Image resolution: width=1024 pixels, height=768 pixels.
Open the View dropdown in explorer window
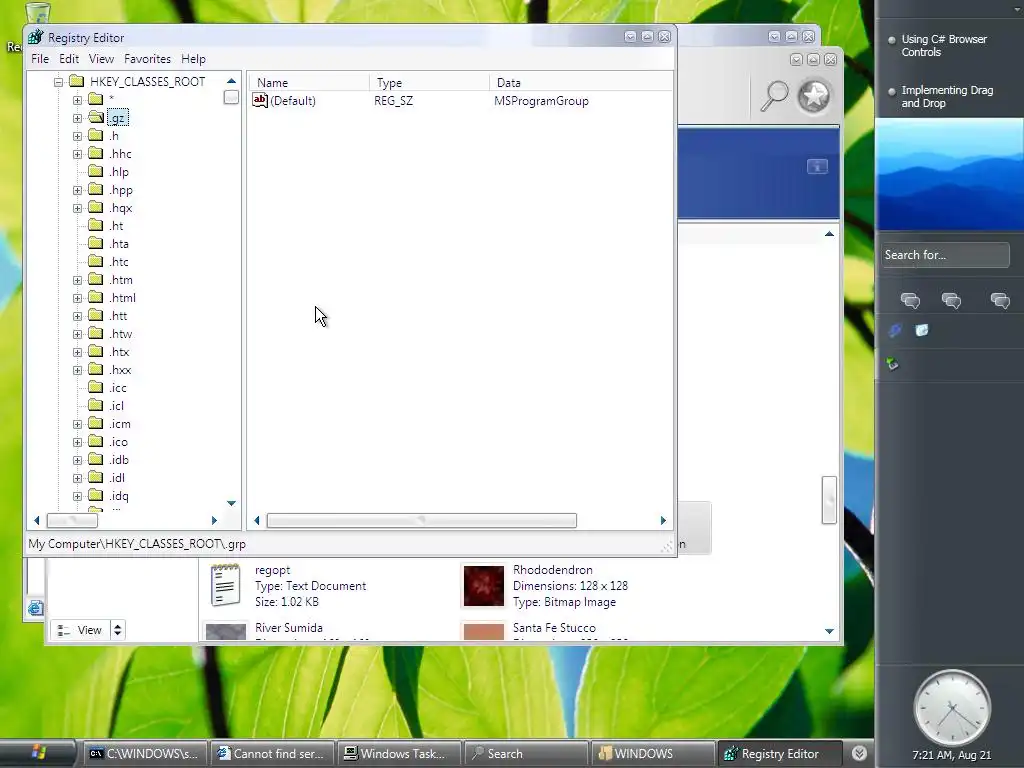tap(118, 630)
